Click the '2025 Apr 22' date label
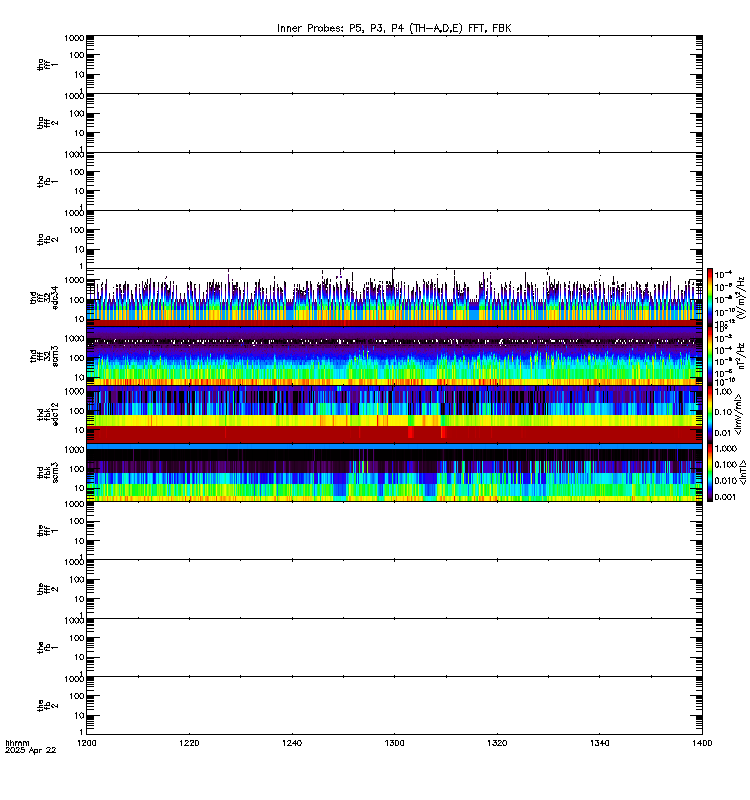 [x=31, y=750]
